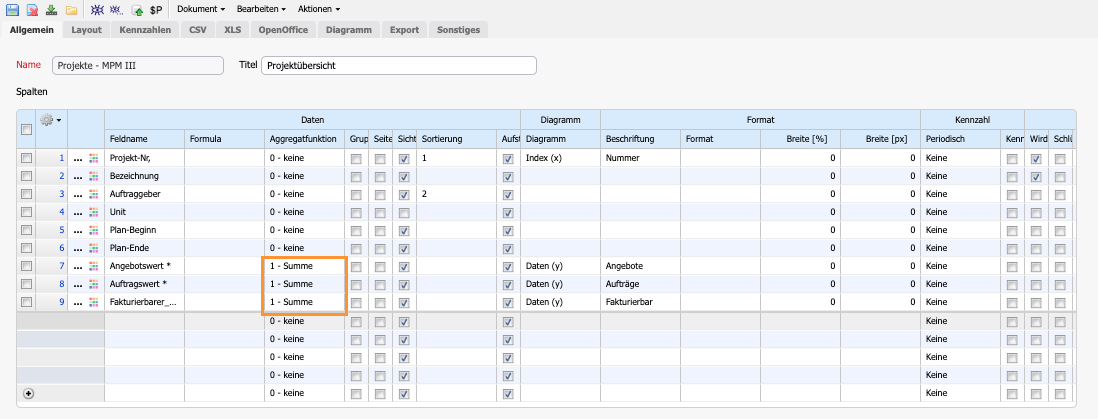The height and width of the screenshot is (419, 1098).
Task: Check the row checkbox for Angebotswert
Action: (x=27, y=266)
